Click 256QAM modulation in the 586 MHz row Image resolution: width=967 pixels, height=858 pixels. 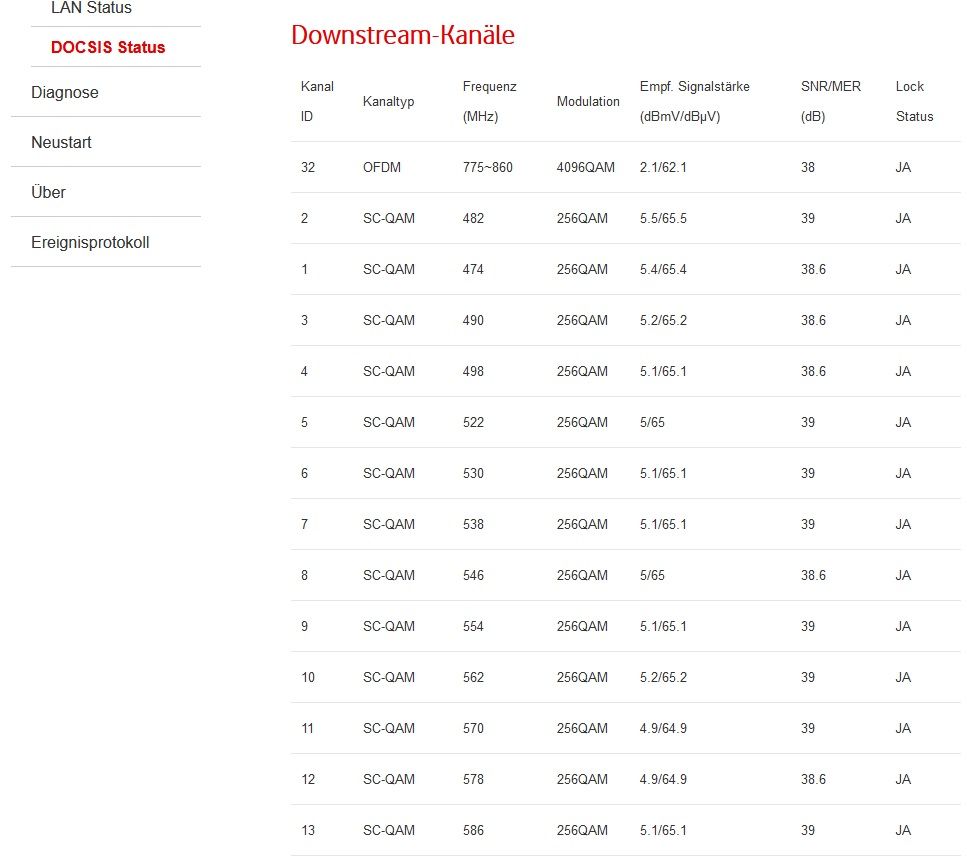(x=582, y=830)
